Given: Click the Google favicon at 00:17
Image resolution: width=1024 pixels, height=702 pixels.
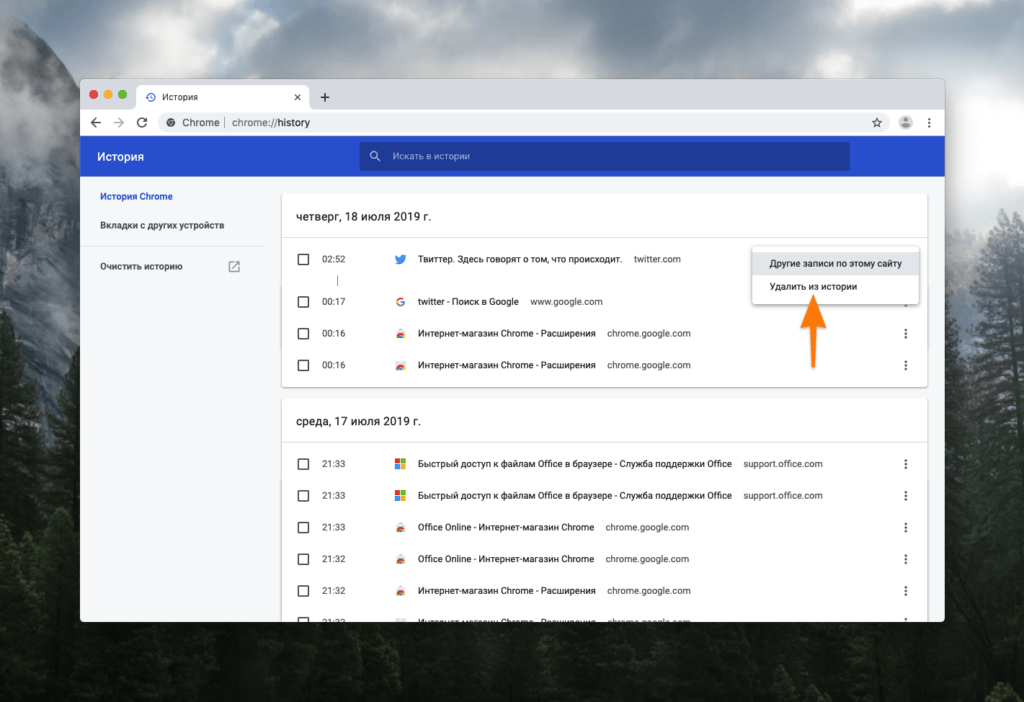Looking at the screenshot, I should 400,302.
